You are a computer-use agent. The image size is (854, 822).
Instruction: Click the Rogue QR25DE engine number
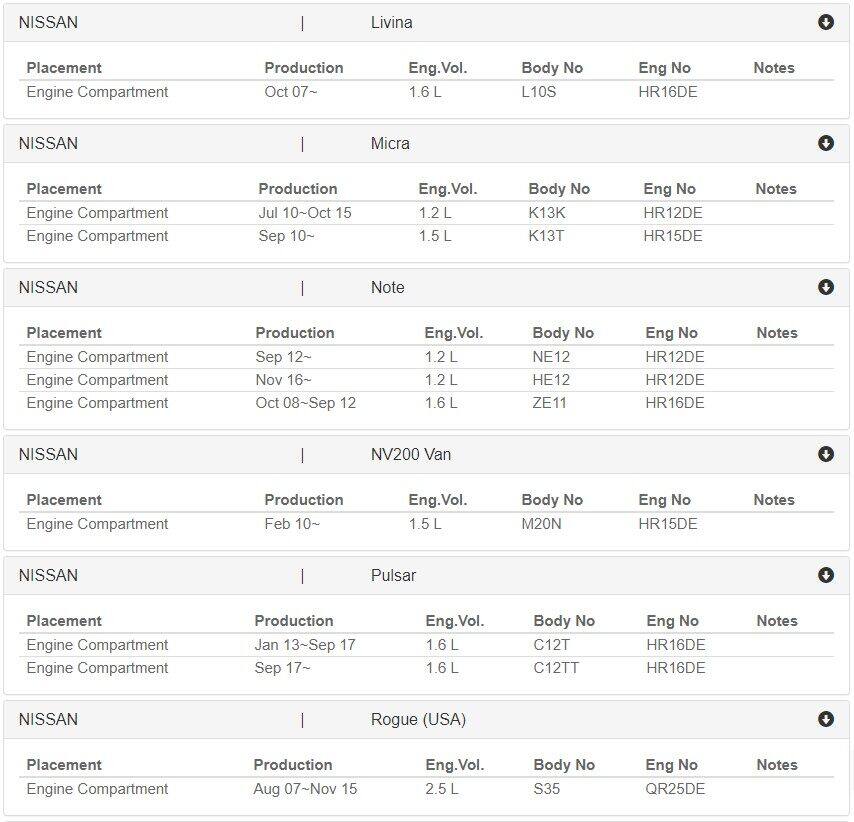[675, 789]
